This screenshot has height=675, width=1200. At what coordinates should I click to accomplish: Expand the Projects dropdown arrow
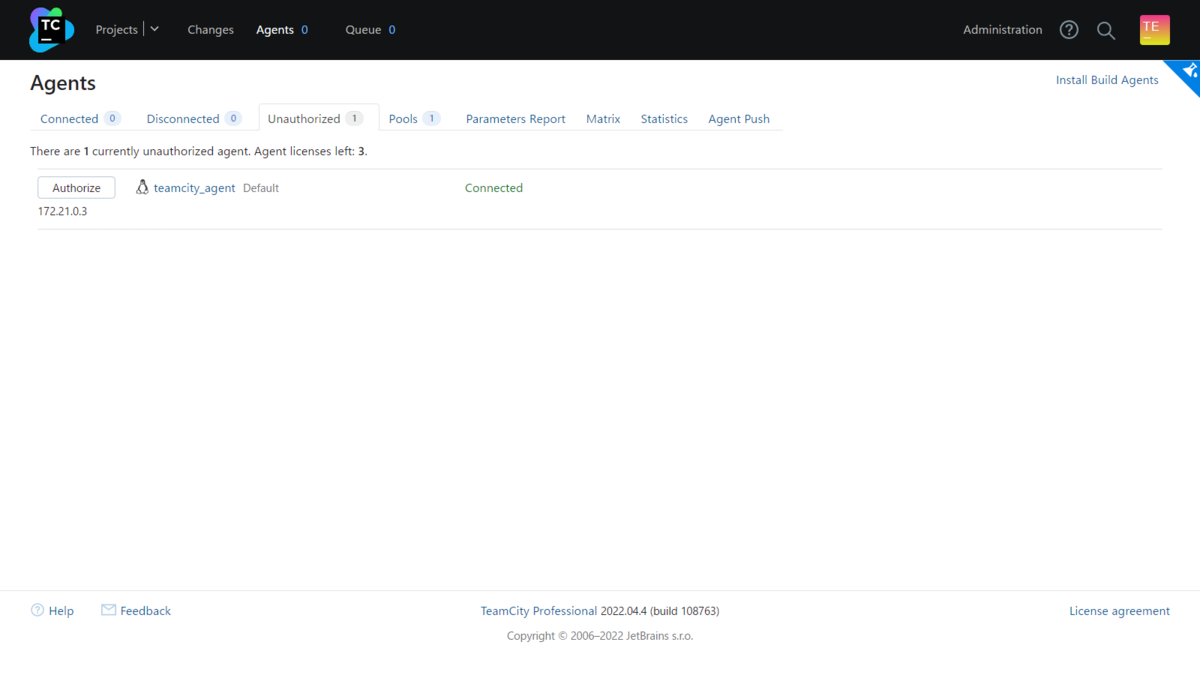pos(155,30)
